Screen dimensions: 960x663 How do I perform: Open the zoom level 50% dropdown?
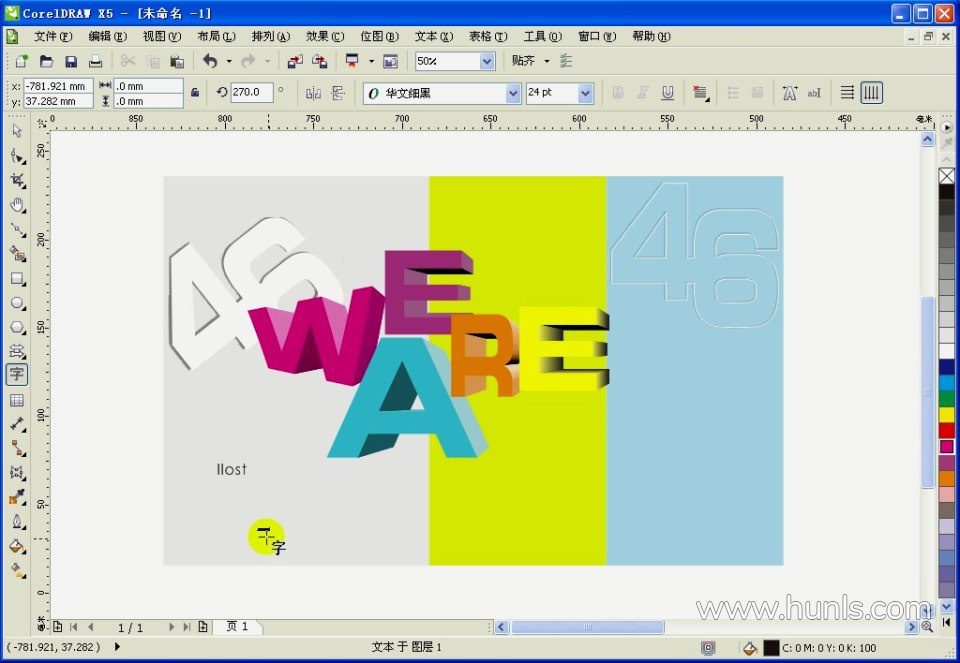click(x=487, y=61)
